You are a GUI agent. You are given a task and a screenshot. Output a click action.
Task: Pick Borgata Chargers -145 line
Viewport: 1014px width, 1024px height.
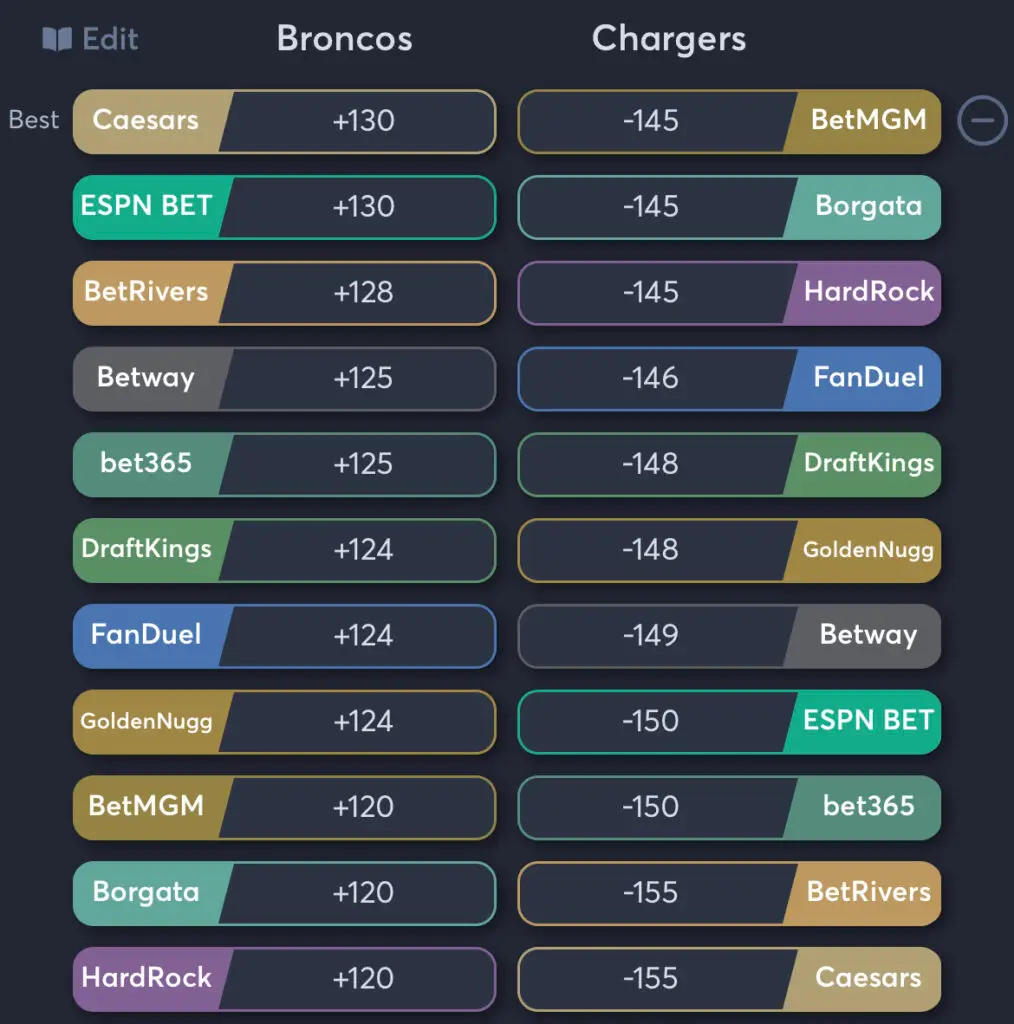coord(729,207)
